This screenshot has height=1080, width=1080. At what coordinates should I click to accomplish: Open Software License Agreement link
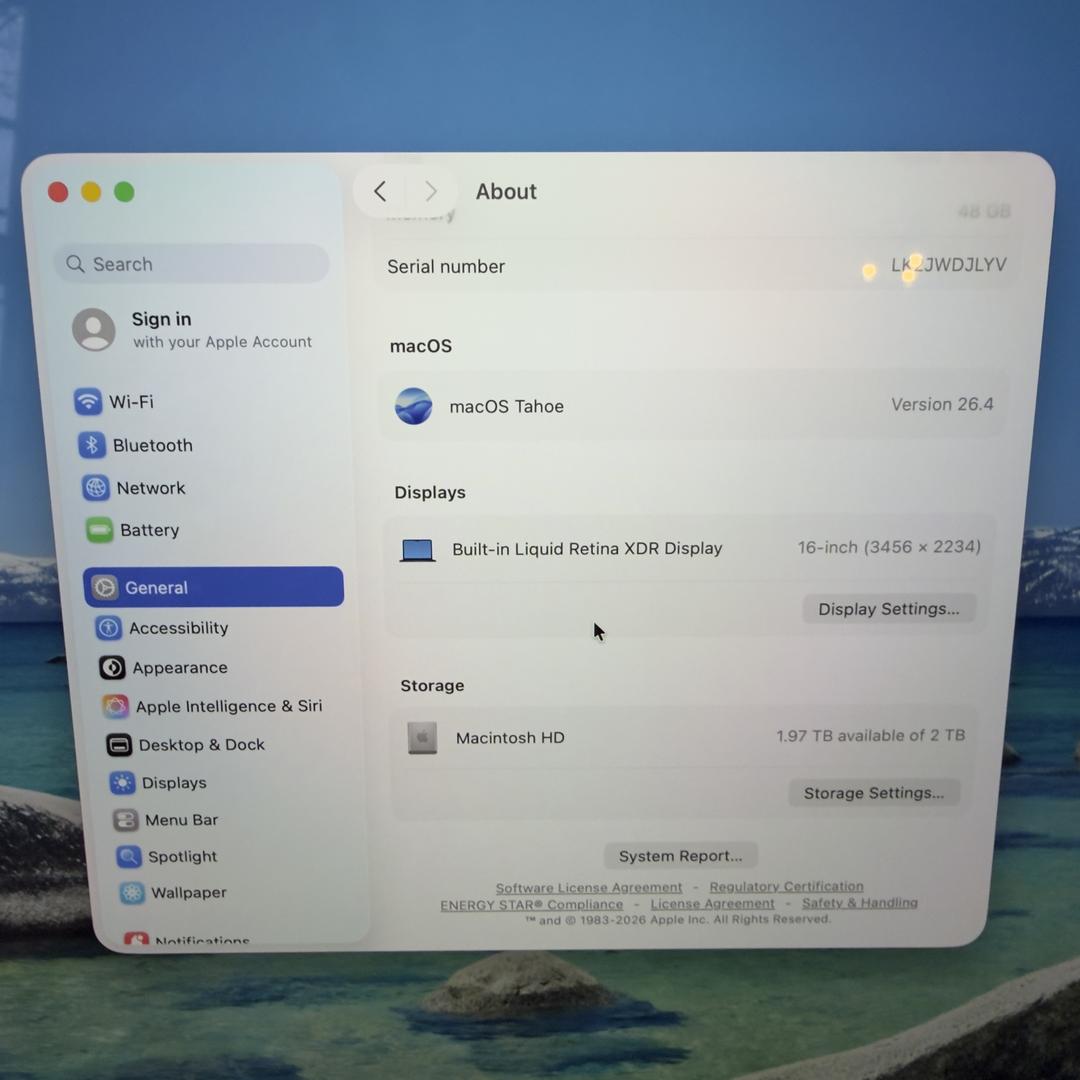(589, 888)
